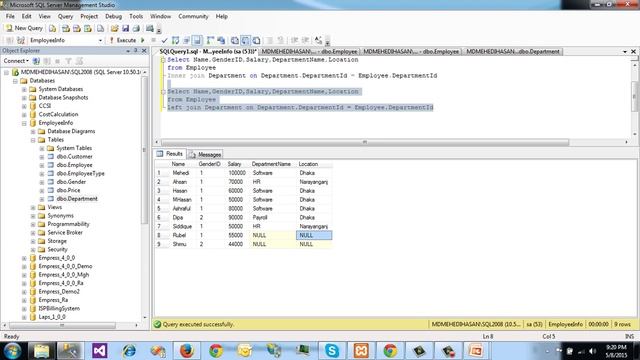Expand the Views folder
The width and height of the screenshot is (640, 360).
coord(33,207)
